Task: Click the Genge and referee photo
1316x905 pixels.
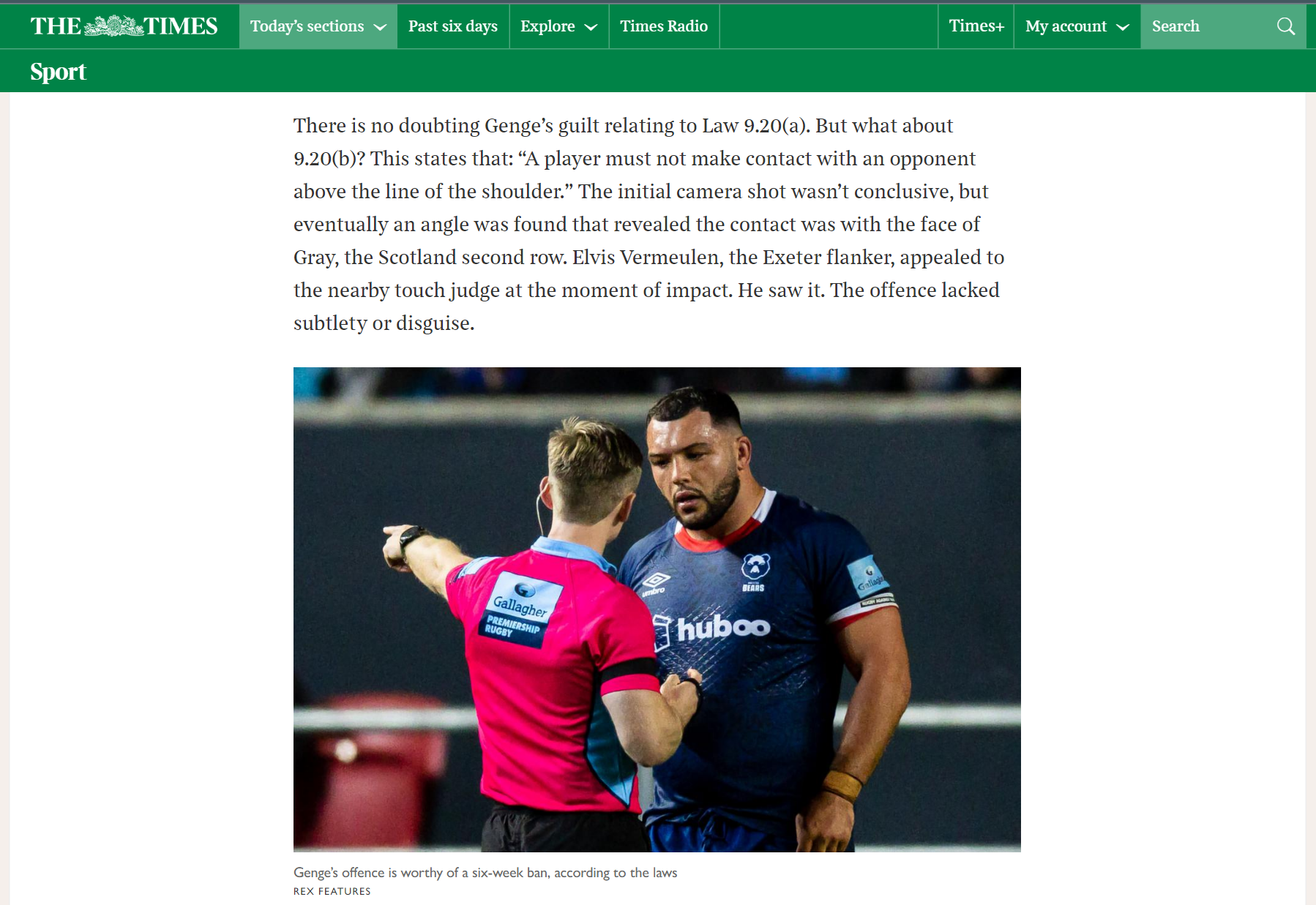Action: click(657, 609)
